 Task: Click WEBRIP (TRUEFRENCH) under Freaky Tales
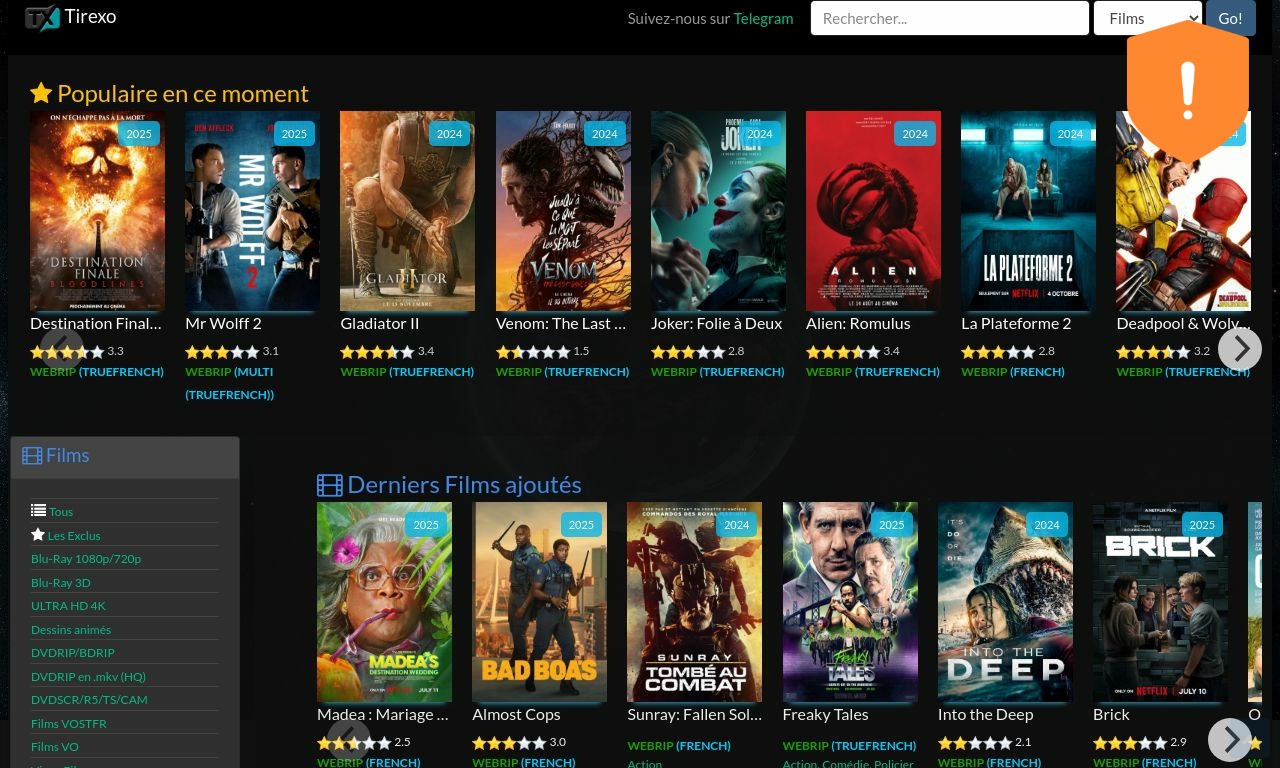(x=849, y=745)
